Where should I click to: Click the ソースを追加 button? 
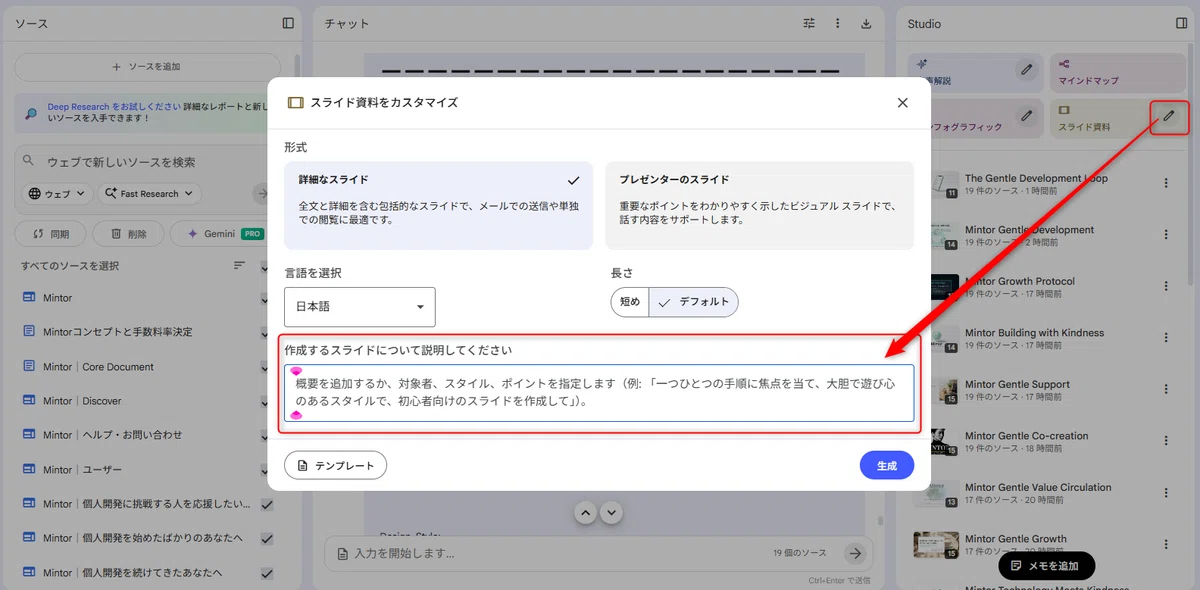147,67
